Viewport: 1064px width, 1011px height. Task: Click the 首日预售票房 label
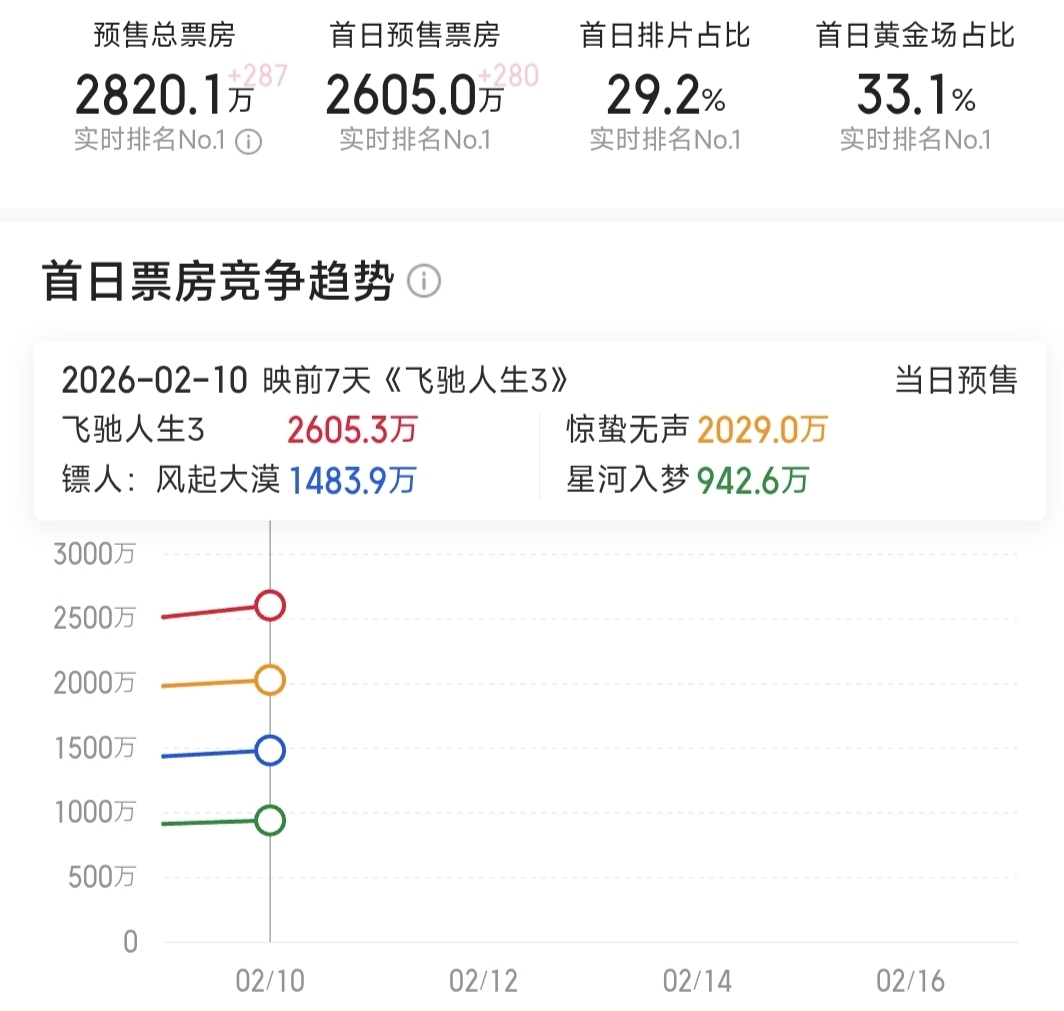tap(415, 35)
